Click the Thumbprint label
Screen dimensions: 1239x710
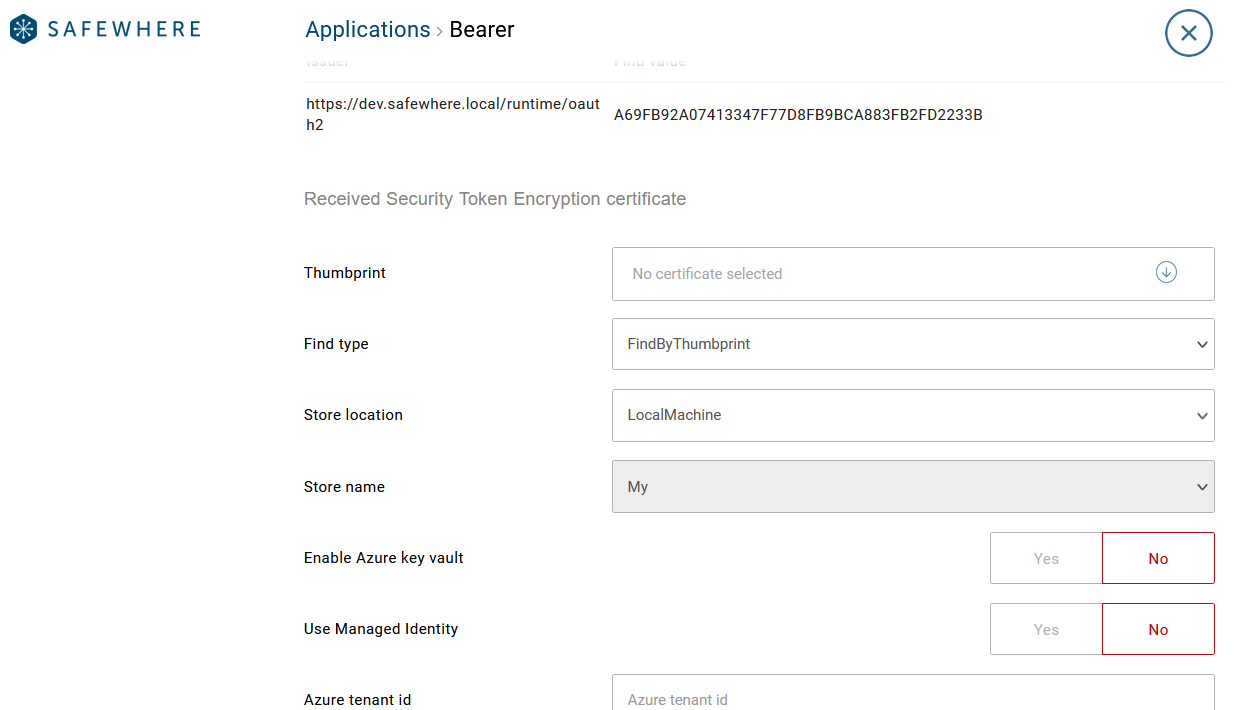point(345,273)
